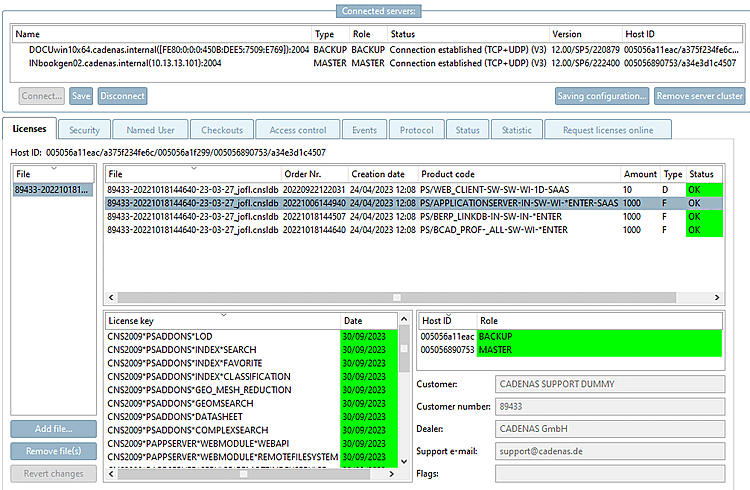Click the Support e-mail field

(x=610, y=451)
